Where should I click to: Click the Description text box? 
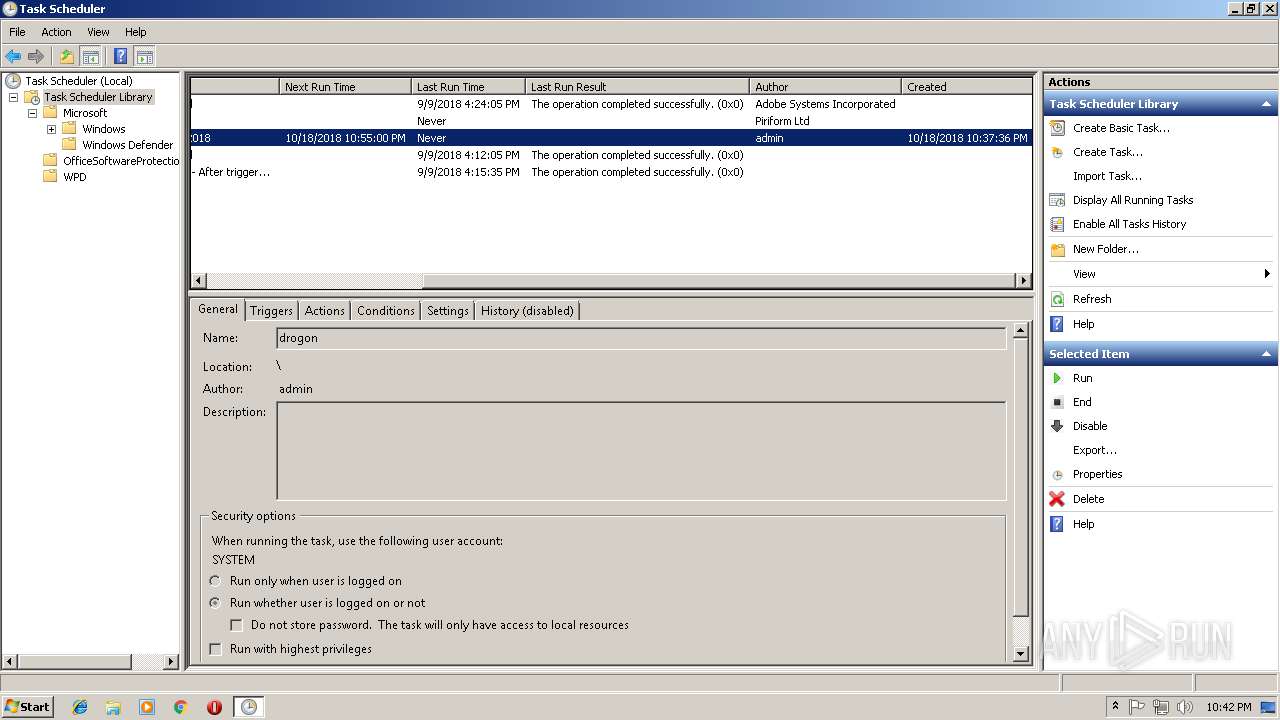[x=641, y=451]
